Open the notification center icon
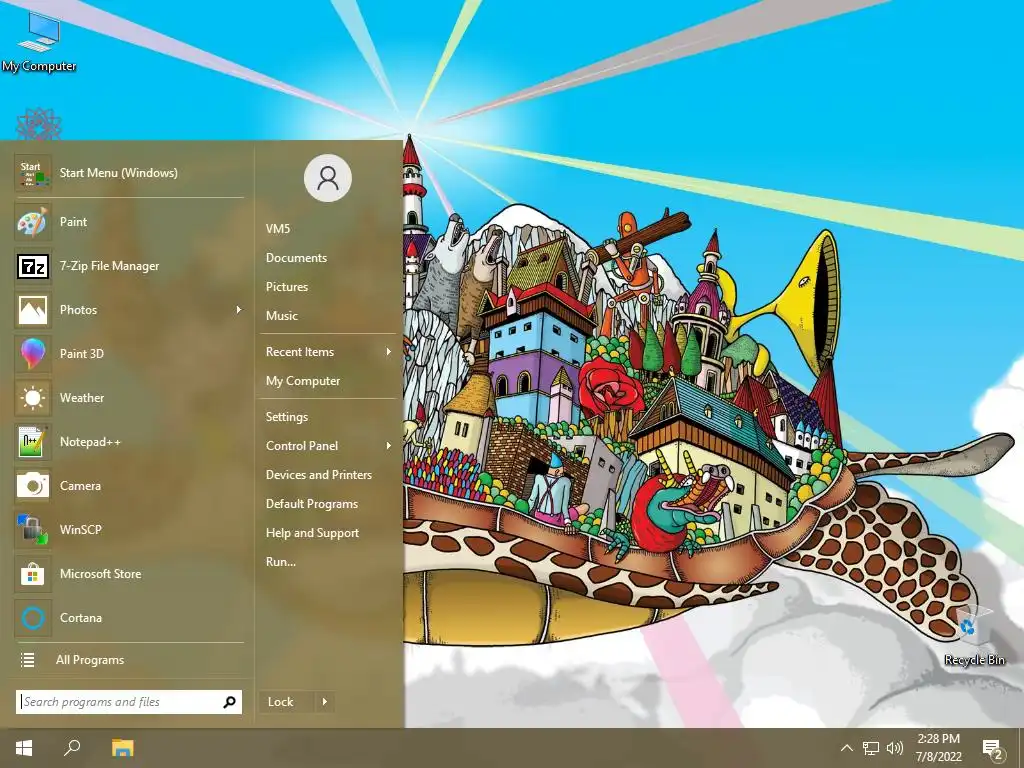Screen dimensions: 1024x768 [993, 749]
